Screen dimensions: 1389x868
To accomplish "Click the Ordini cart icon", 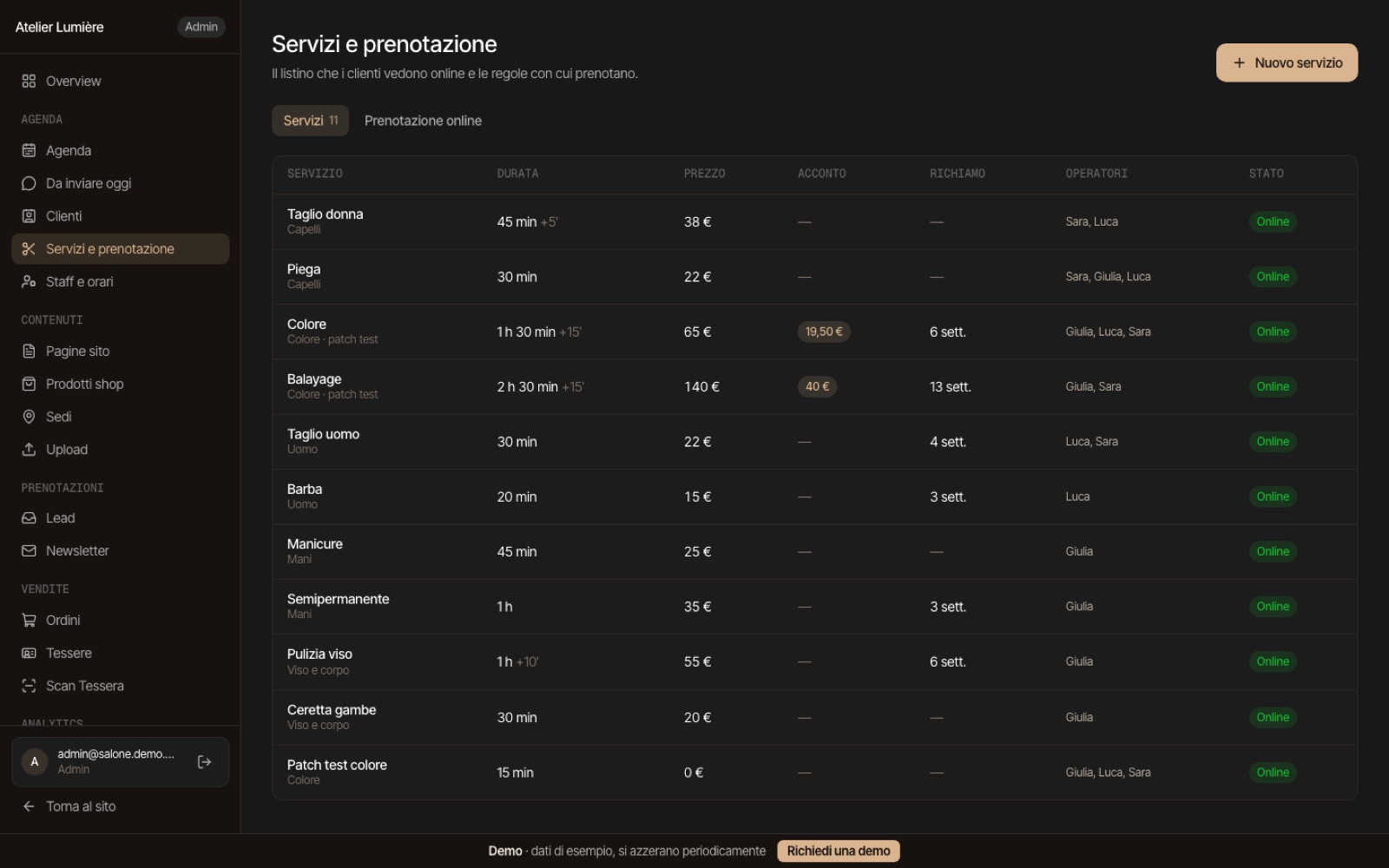I will click(x=29, y=621).
